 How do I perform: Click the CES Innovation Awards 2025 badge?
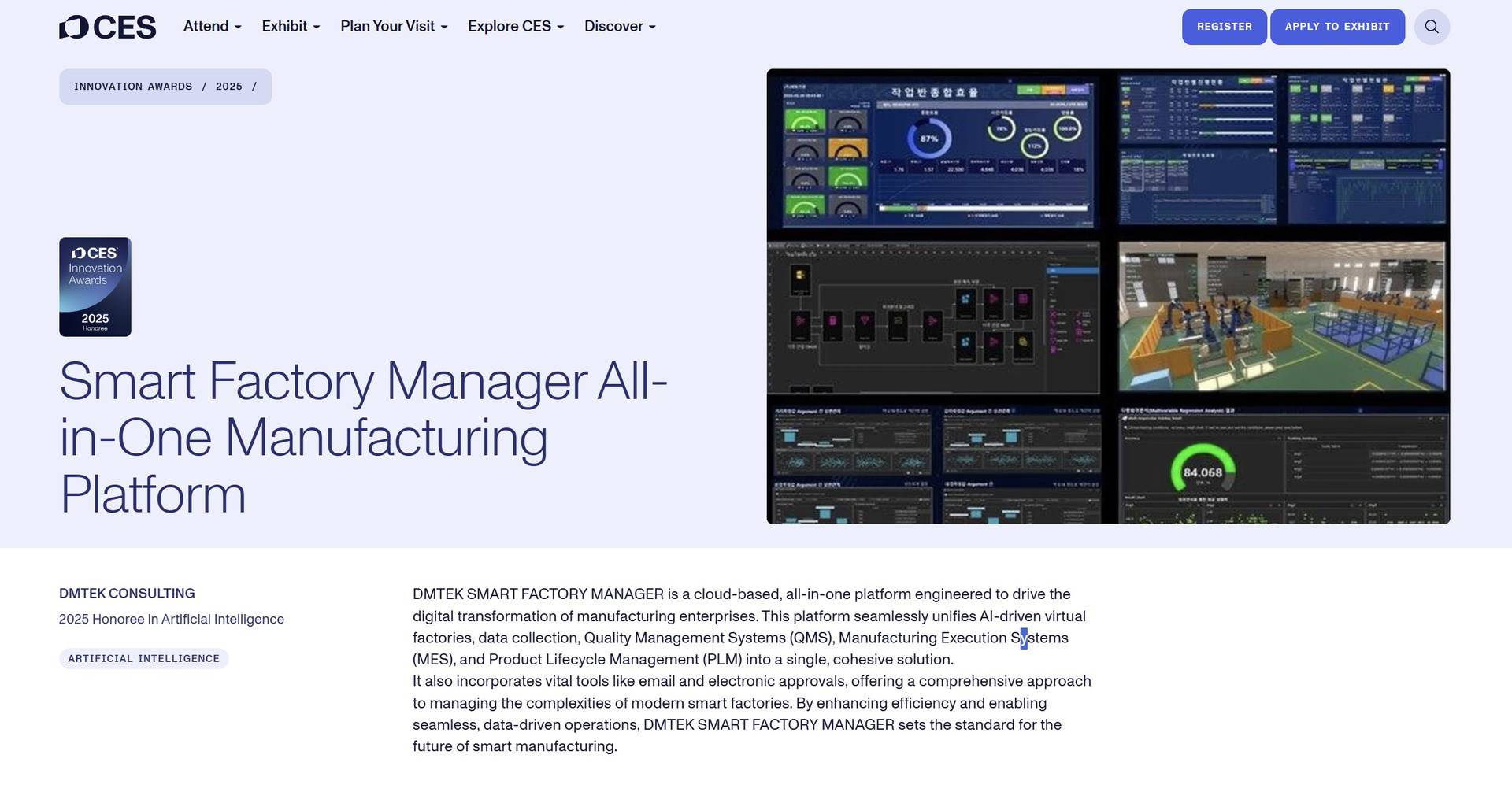[95, 287]
